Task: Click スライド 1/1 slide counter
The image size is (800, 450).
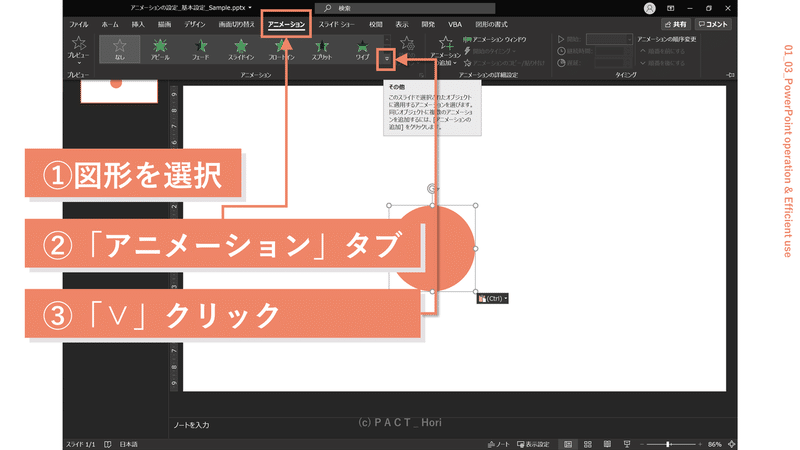Action: tap(81, 444)
